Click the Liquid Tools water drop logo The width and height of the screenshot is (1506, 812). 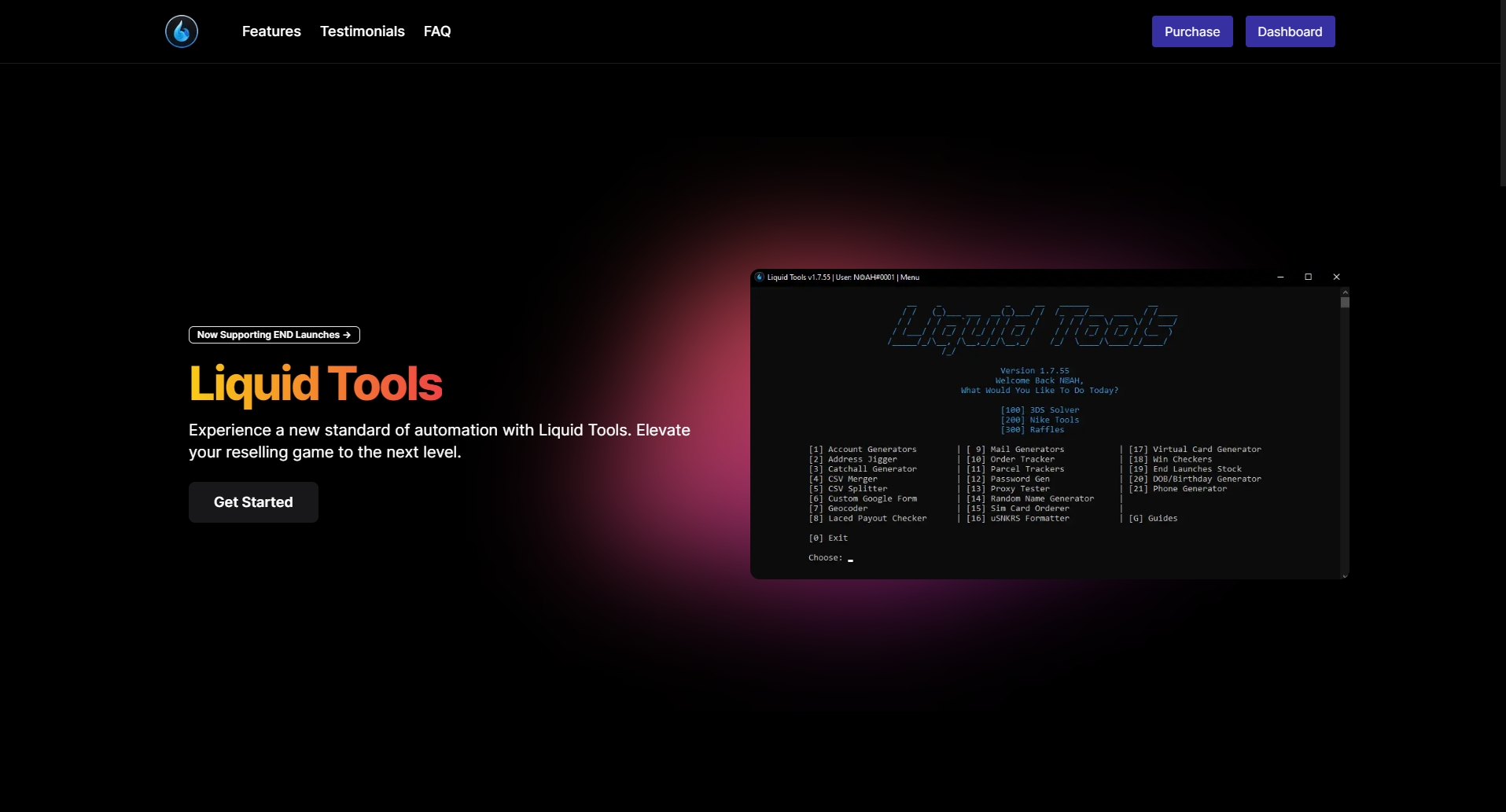coord(181,31)
